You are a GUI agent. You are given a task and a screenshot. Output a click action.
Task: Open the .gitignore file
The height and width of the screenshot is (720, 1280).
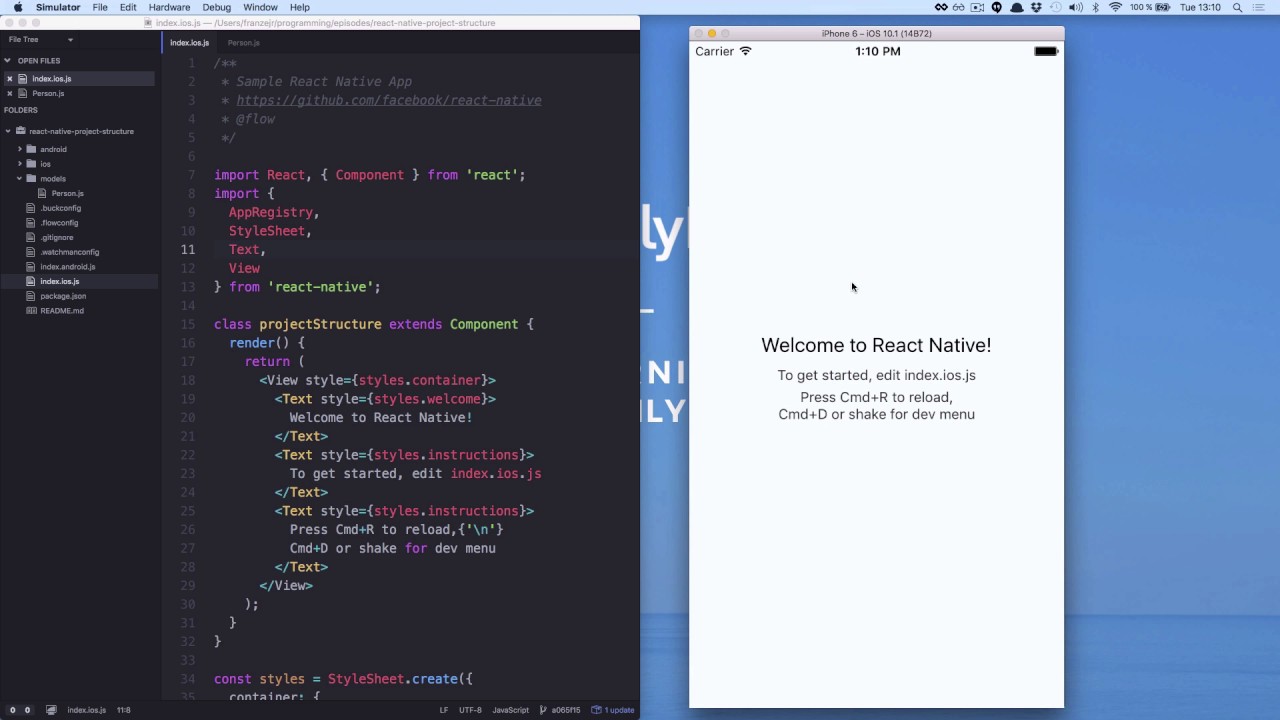tap(57, 238)
